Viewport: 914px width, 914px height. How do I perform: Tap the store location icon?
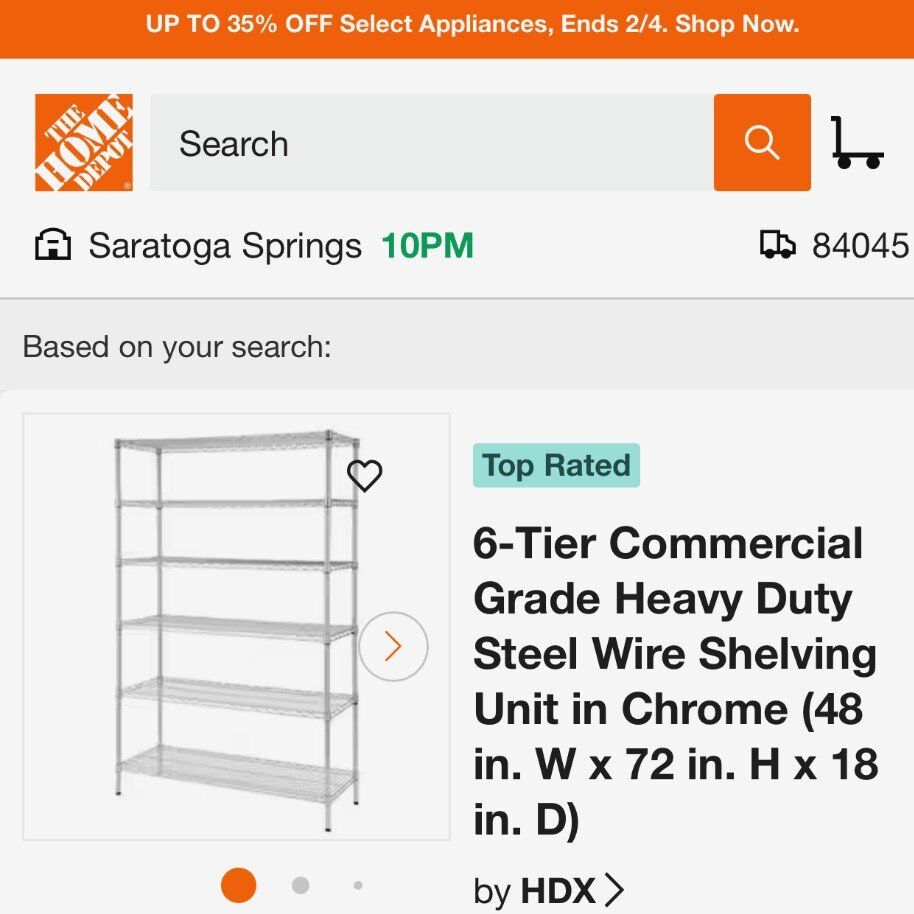(53, 245)
